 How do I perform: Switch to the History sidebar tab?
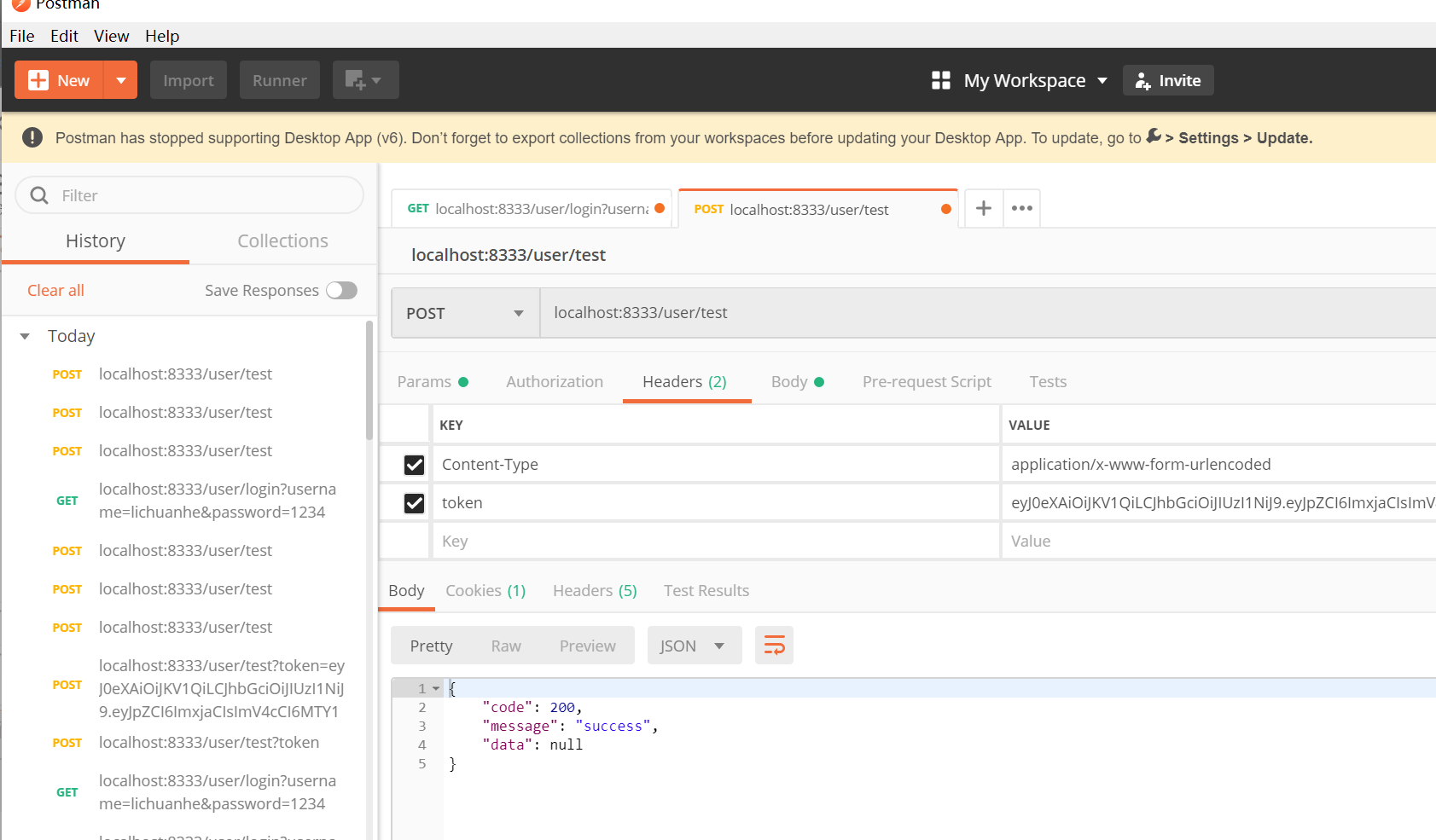coord(96,241)
